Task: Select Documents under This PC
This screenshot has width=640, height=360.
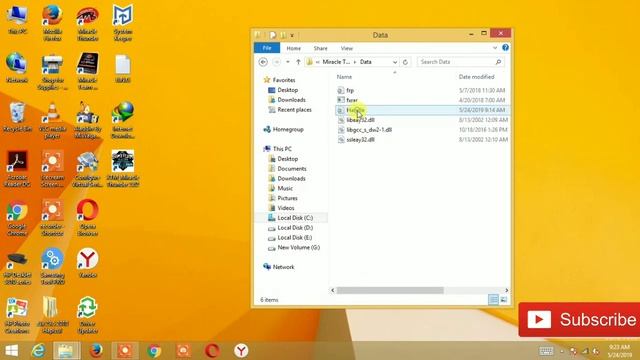Action: pyautogui.click(x=292, y=169)
